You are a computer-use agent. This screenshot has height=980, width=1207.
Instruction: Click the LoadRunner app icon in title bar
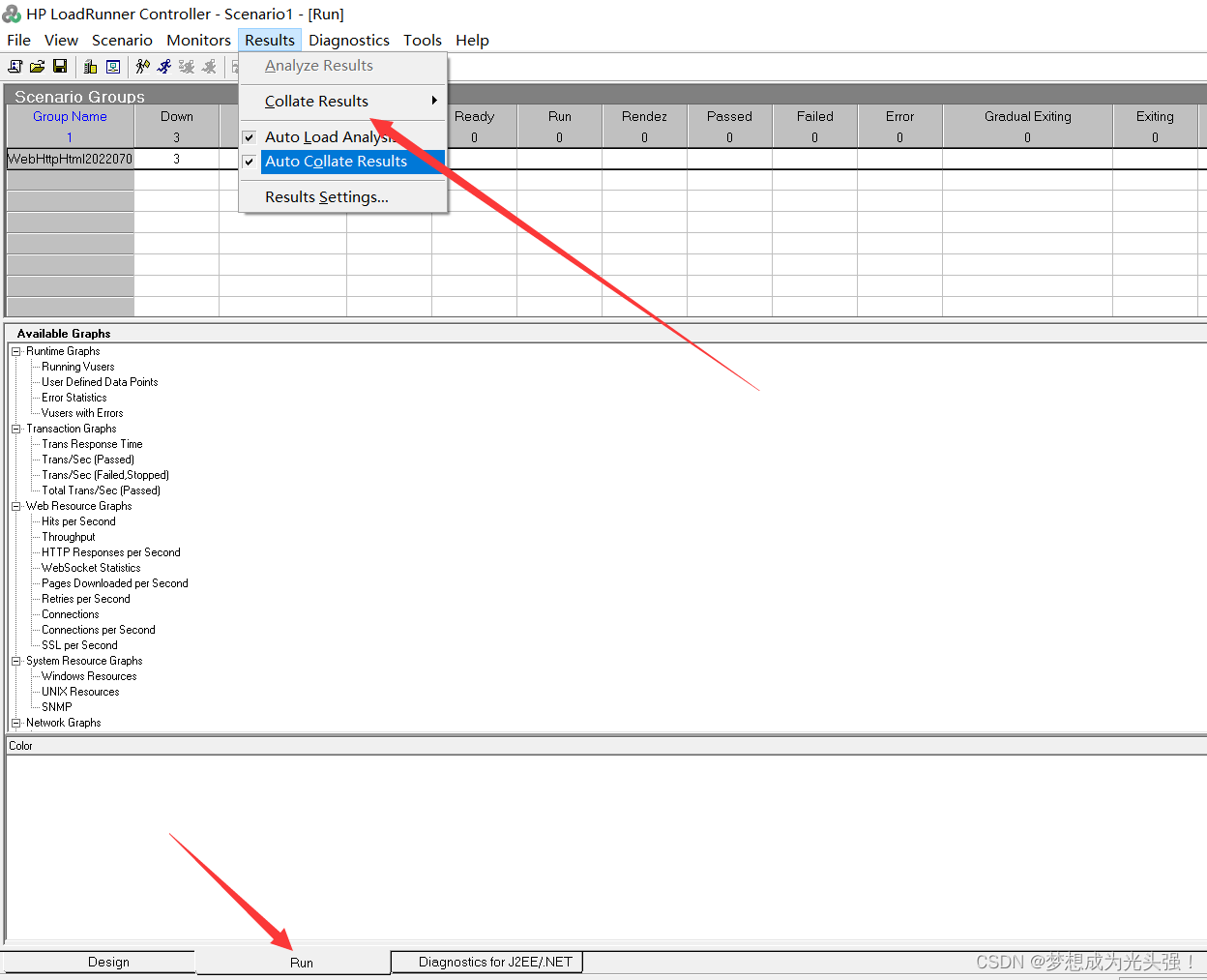(x=12, y=15)
